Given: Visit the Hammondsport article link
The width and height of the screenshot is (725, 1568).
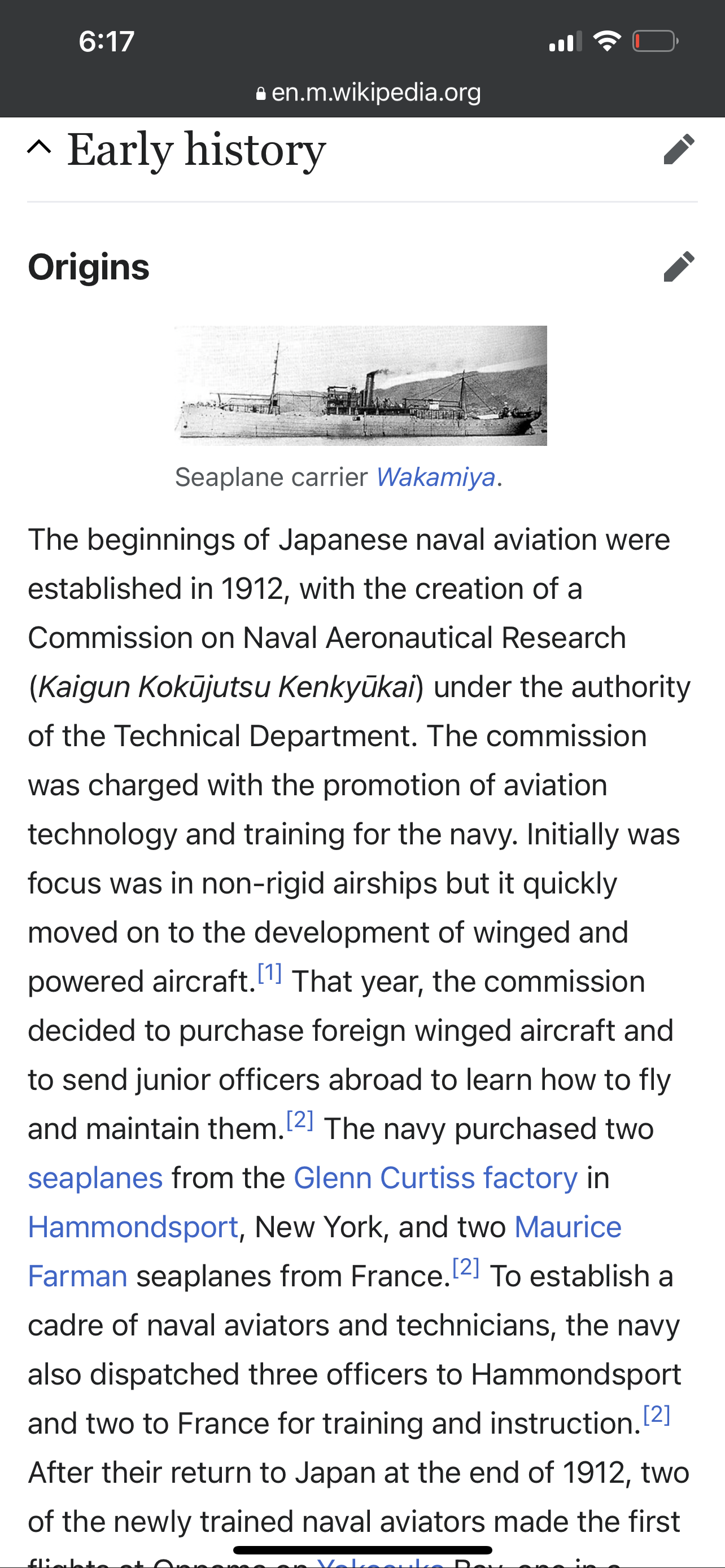Looking at the screenshot, I should 133,1227.
